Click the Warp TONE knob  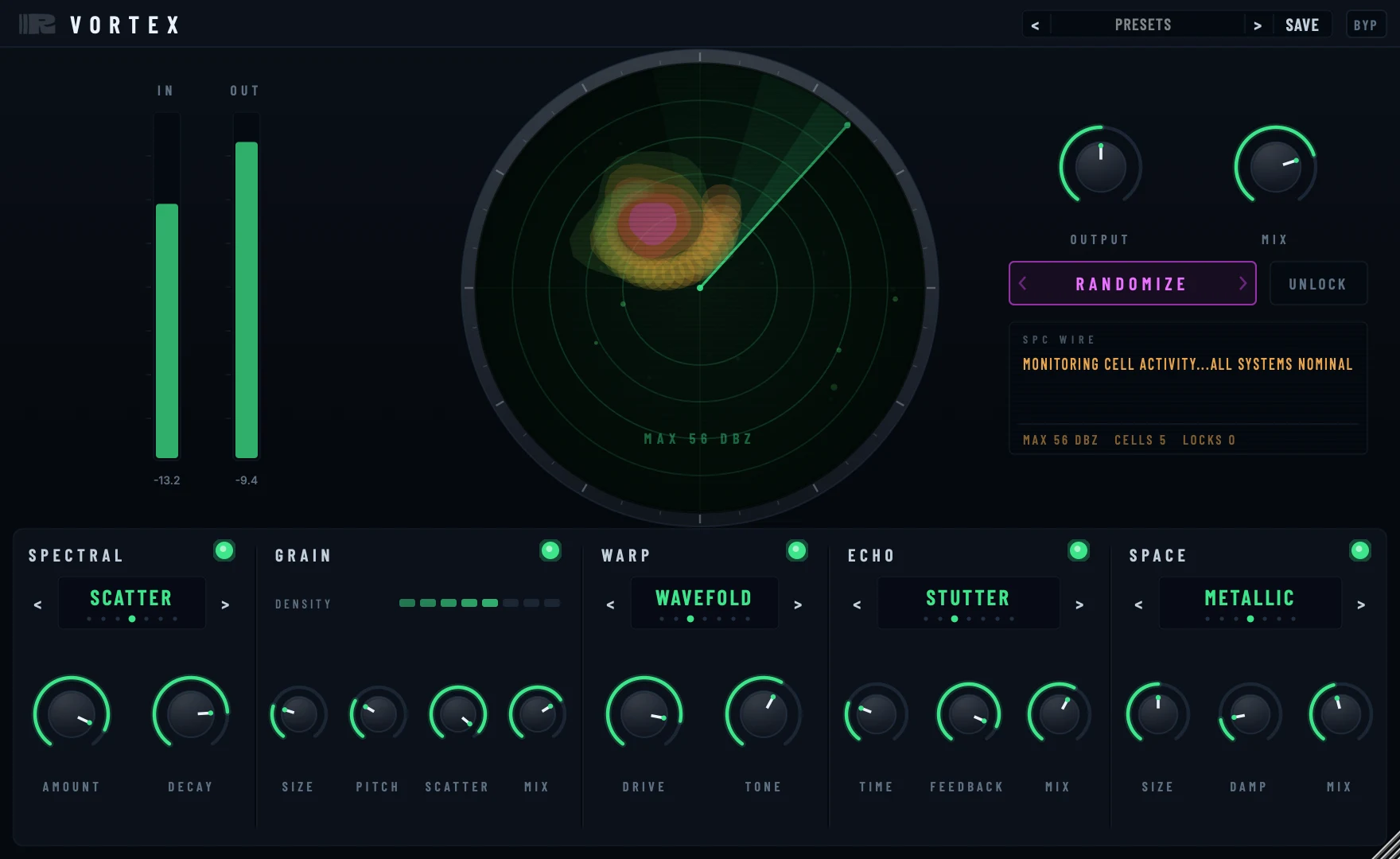[x=764, y=713]
